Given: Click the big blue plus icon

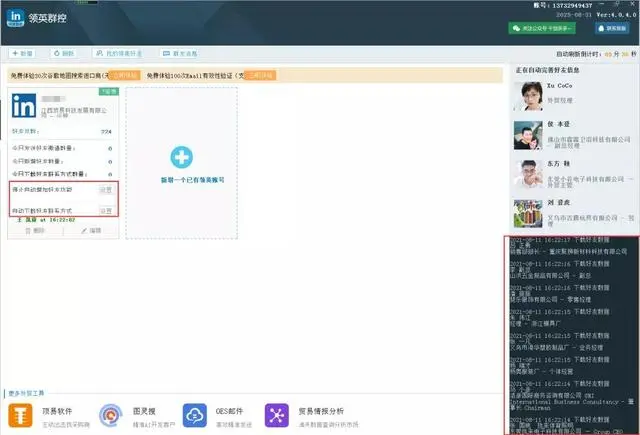Looking at the screenshot, I should click(182, 157).
